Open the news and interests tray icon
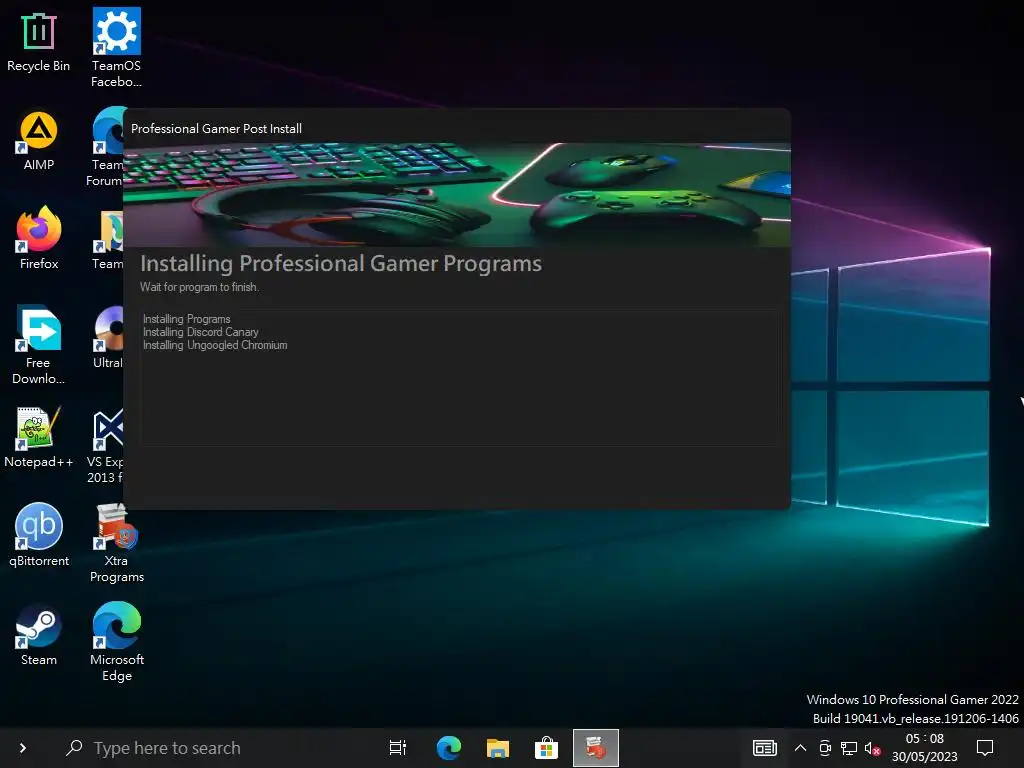Screen dimensions: 1024x768 pyautogui.click(x=765, y=748)
